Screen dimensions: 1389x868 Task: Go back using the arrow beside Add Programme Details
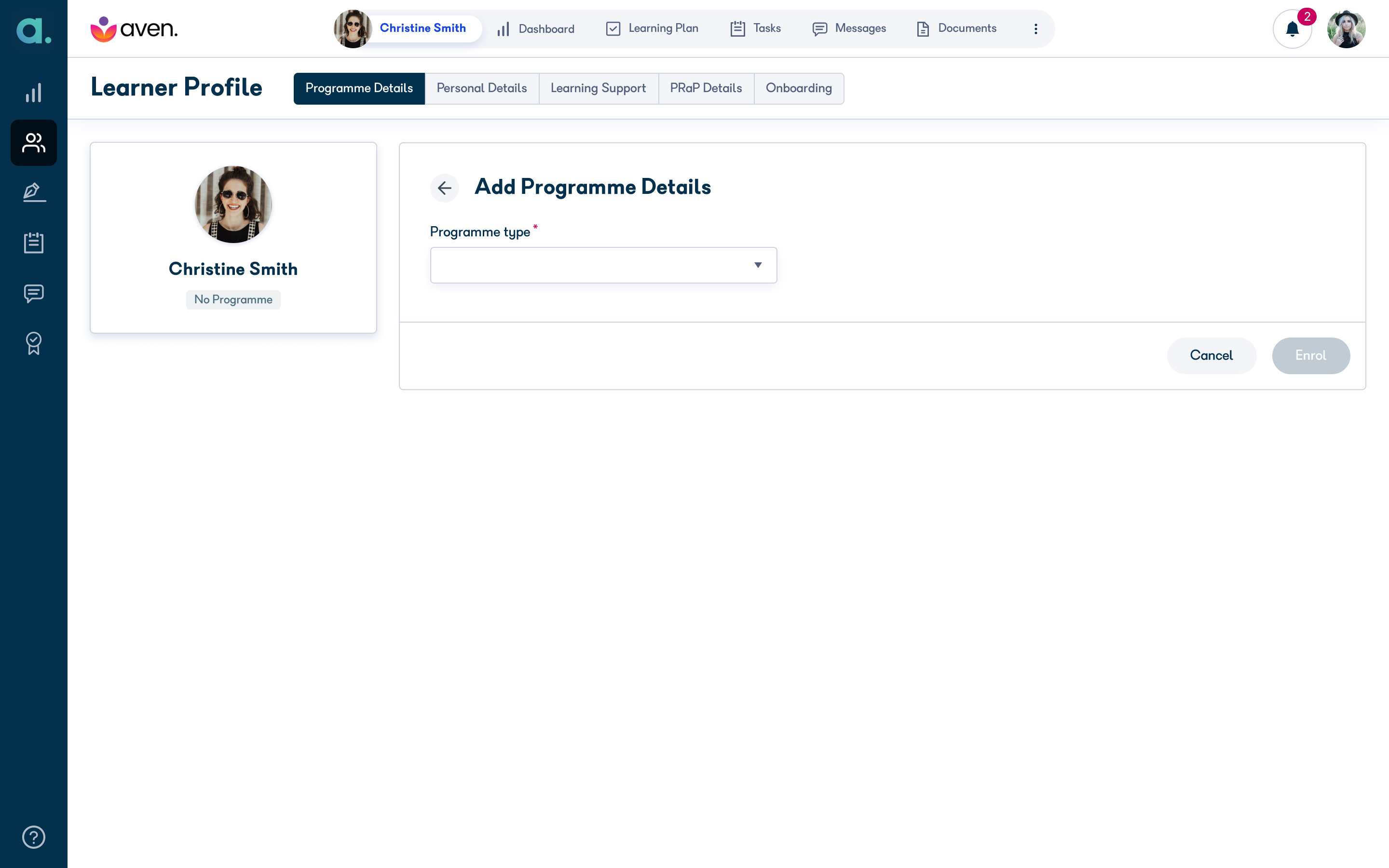444,188
